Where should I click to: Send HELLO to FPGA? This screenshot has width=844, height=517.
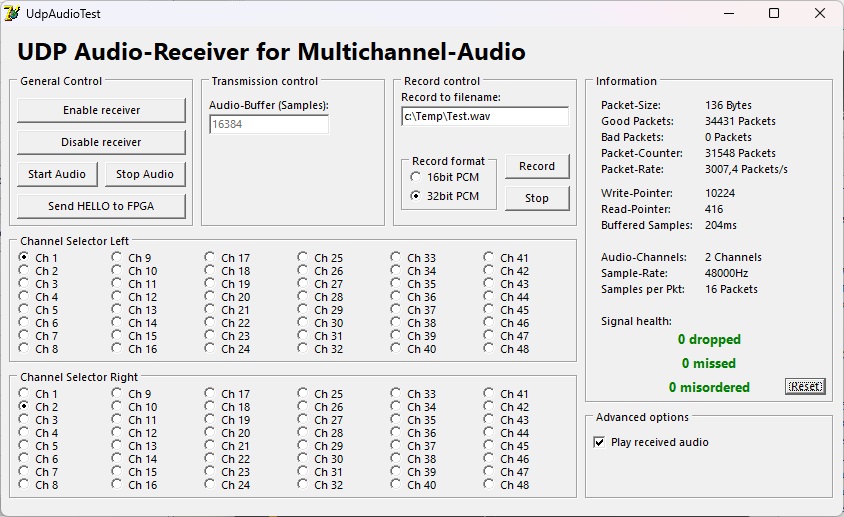101,206
